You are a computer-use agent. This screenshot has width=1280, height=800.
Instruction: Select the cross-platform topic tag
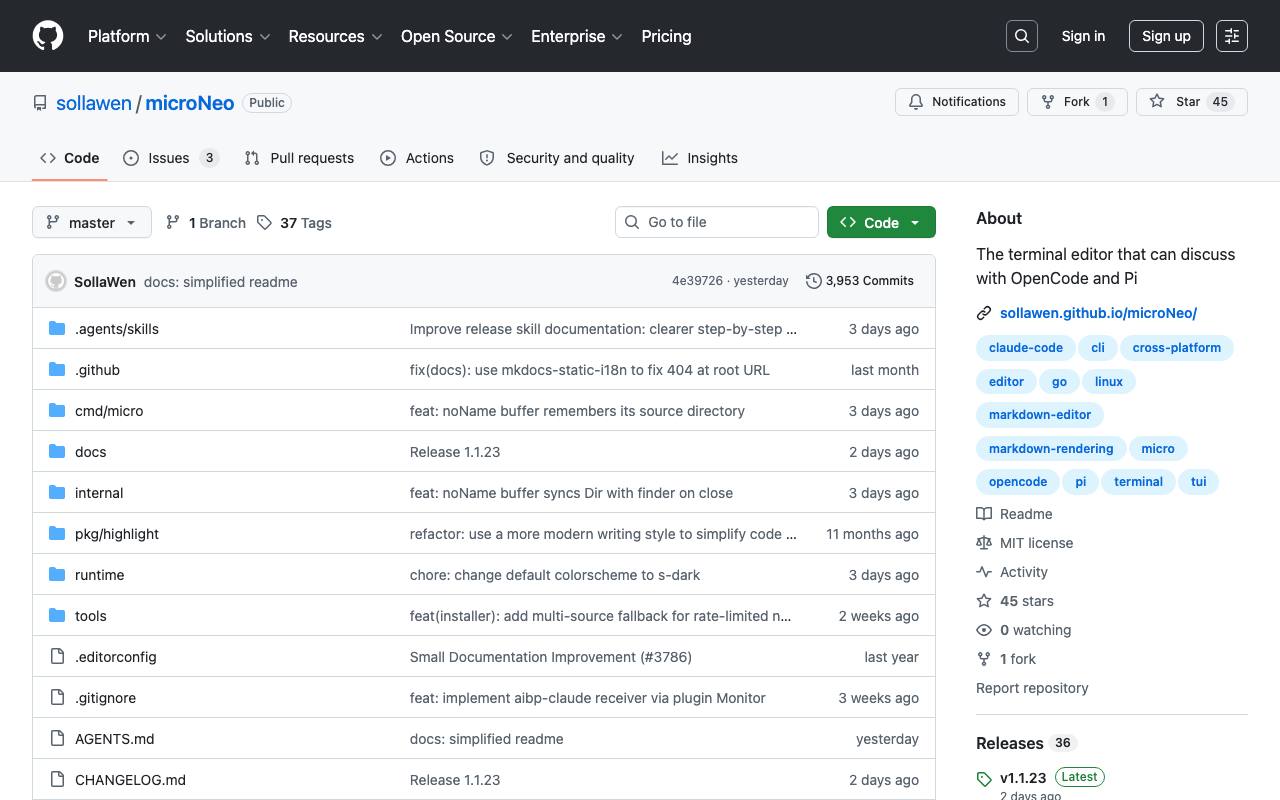tap(1177, 348)
